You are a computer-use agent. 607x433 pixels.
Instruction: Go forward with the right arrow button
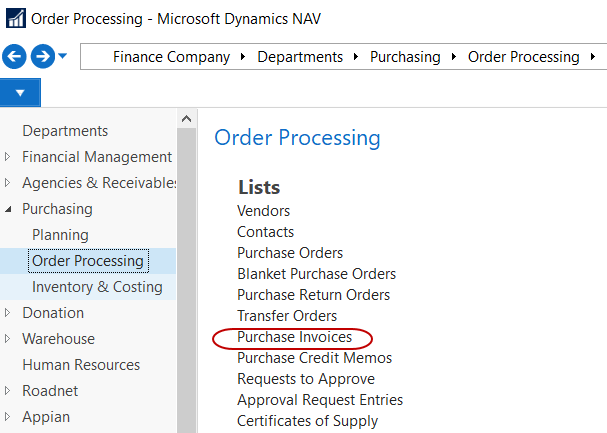coord(43,56)
